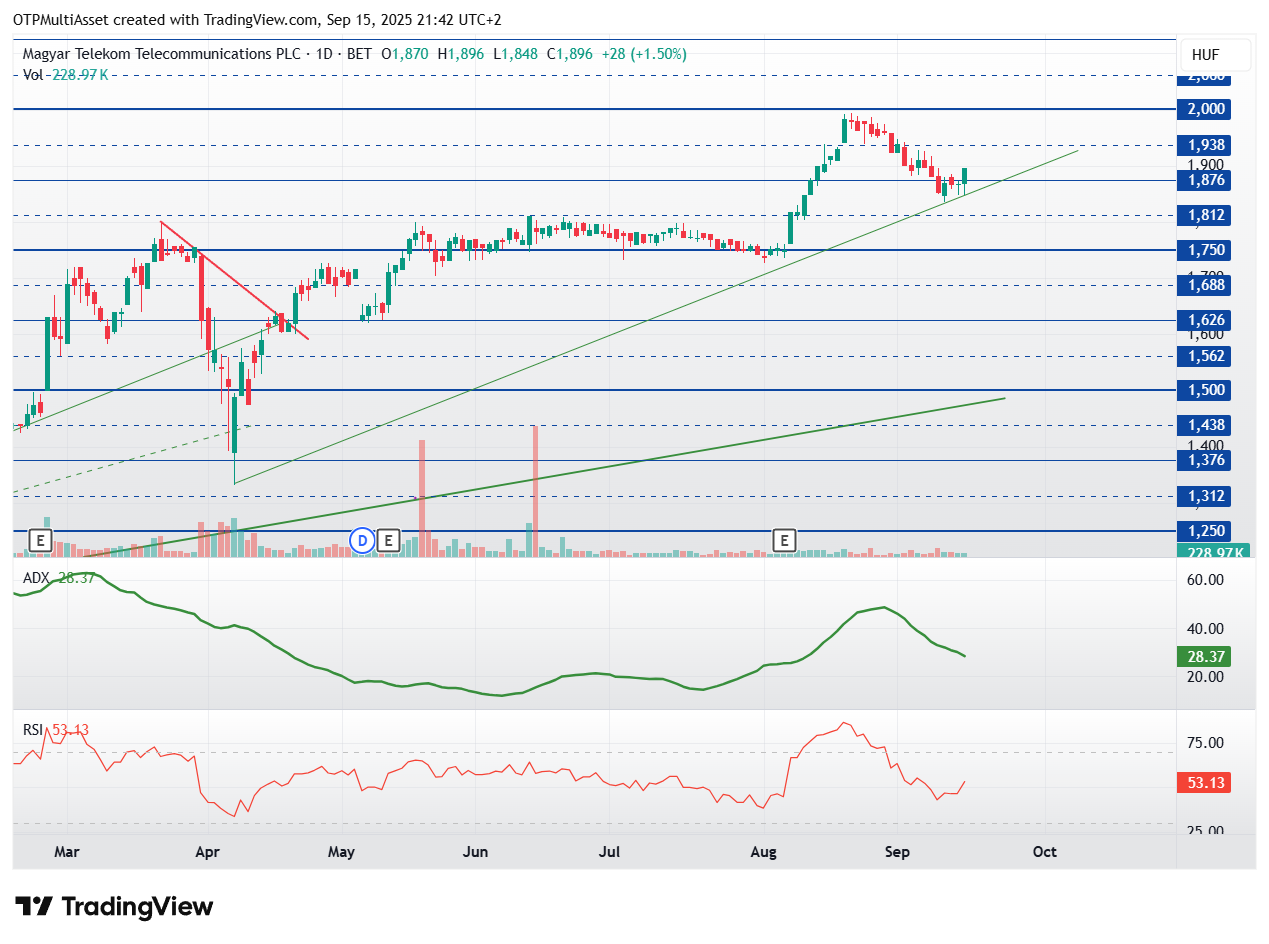Click the TradingView logo at bottom left
The image size is (1269, 944).
pyautogui.click(x=115, y=907)
